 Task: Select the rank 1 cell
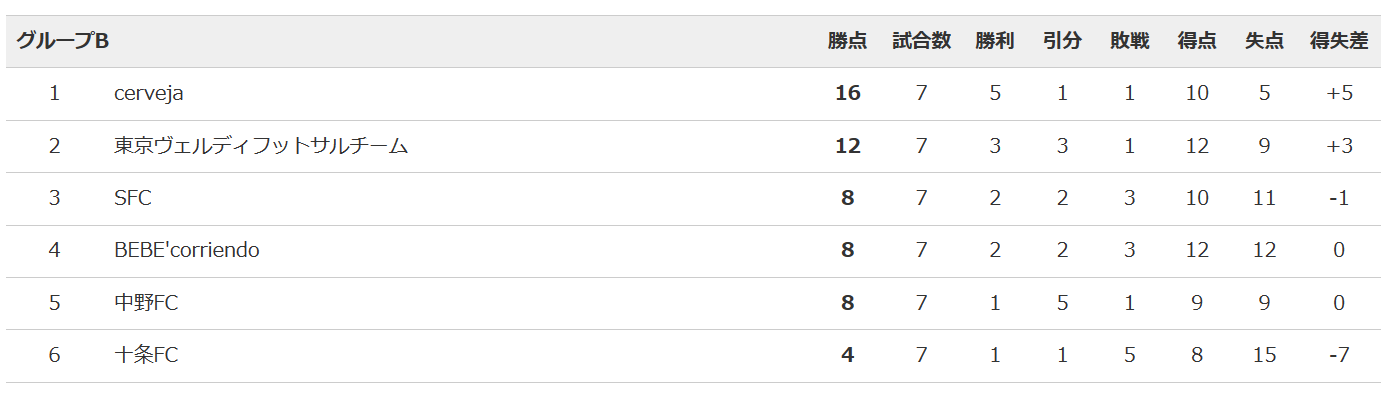(54, 93)
